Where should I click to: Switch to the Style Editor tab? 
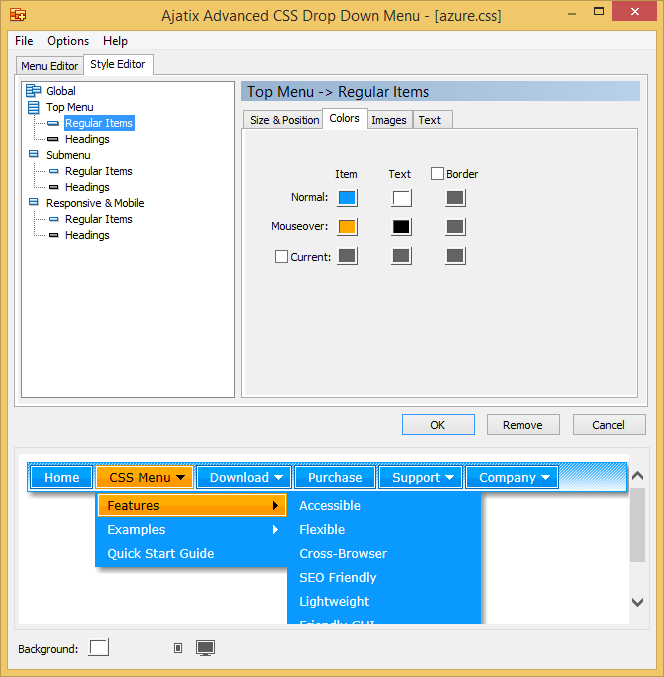tap(118, 64)
